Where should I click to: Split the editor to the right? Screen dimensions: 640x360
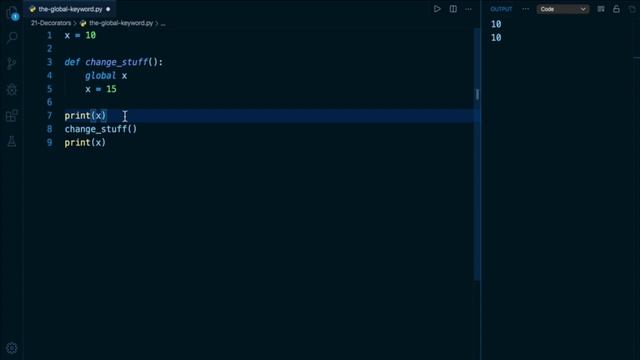pyautogui.click(x=453, y=9)
